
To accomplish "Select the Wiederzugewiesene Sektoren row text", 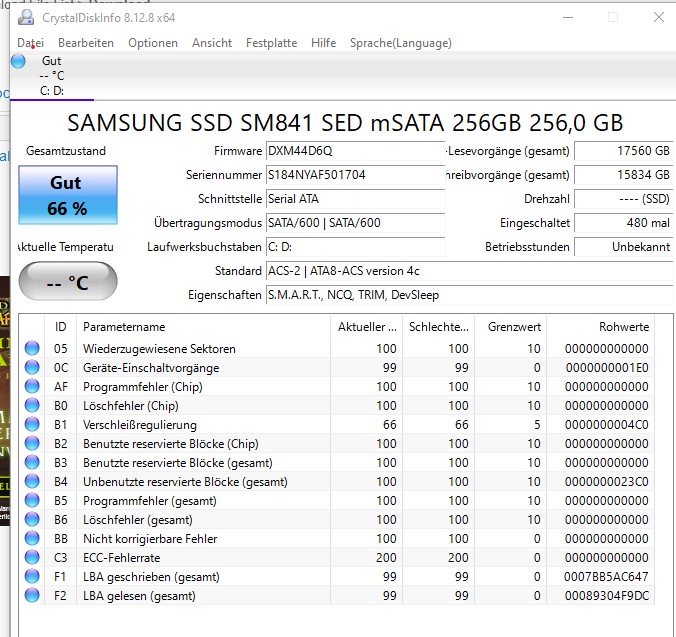I will tap(159, 348).
